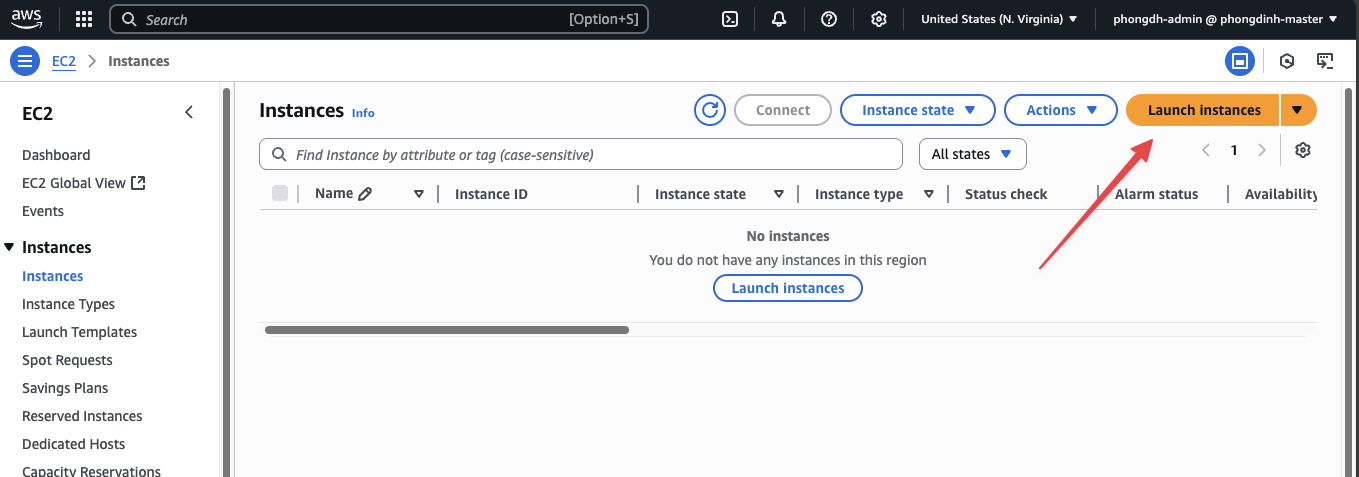This screenshot has width=1359, height=477.
Task: Open Savings Plans in the sidebar
Action: [65, 388]
